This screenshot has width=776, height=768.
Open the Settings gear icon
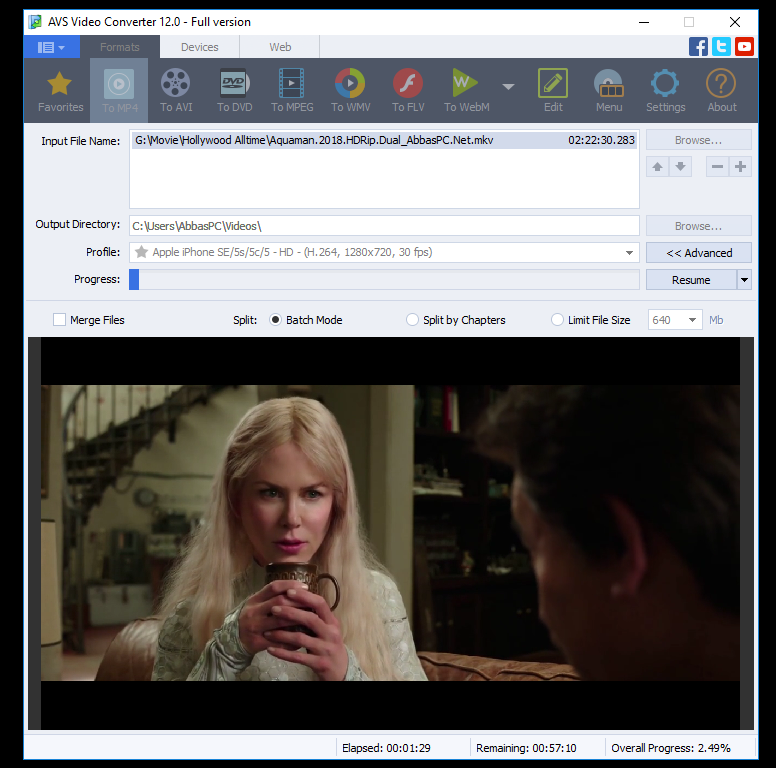(665, 83)
